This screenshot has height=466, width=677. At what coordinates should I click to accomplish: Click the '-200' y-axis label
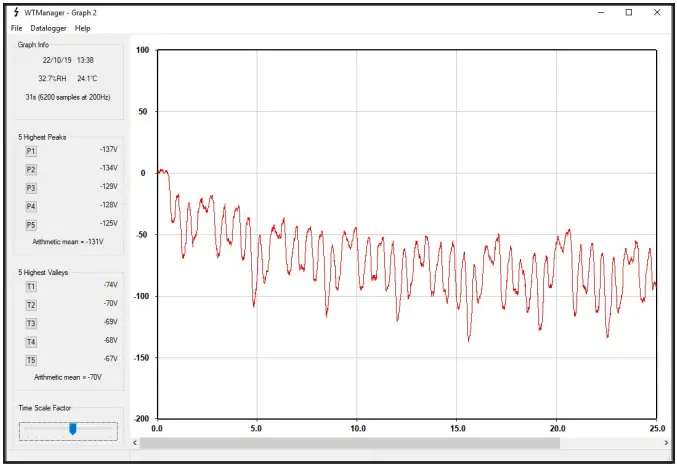pyautogui.click(x=142, y=419)
